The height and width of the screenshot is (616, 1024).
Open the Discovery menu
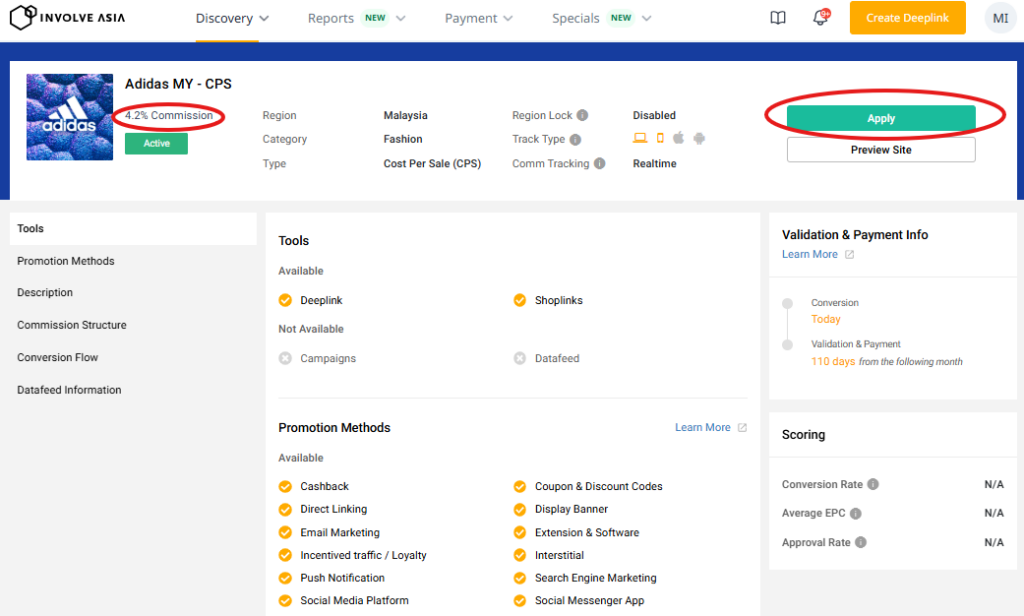224,18
